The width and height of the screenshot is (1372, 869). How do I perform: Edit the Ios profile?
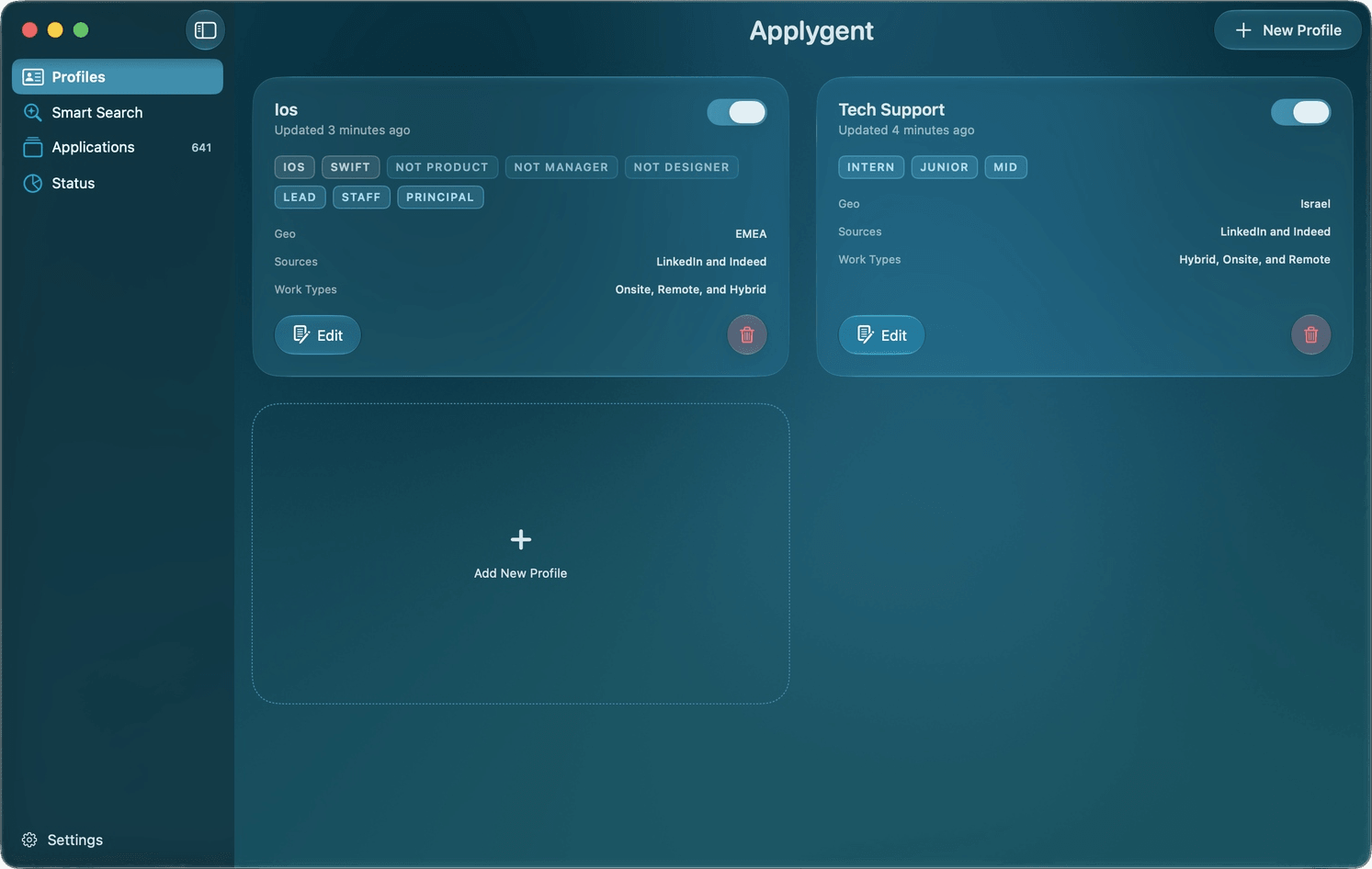click(x=318, y=334)
